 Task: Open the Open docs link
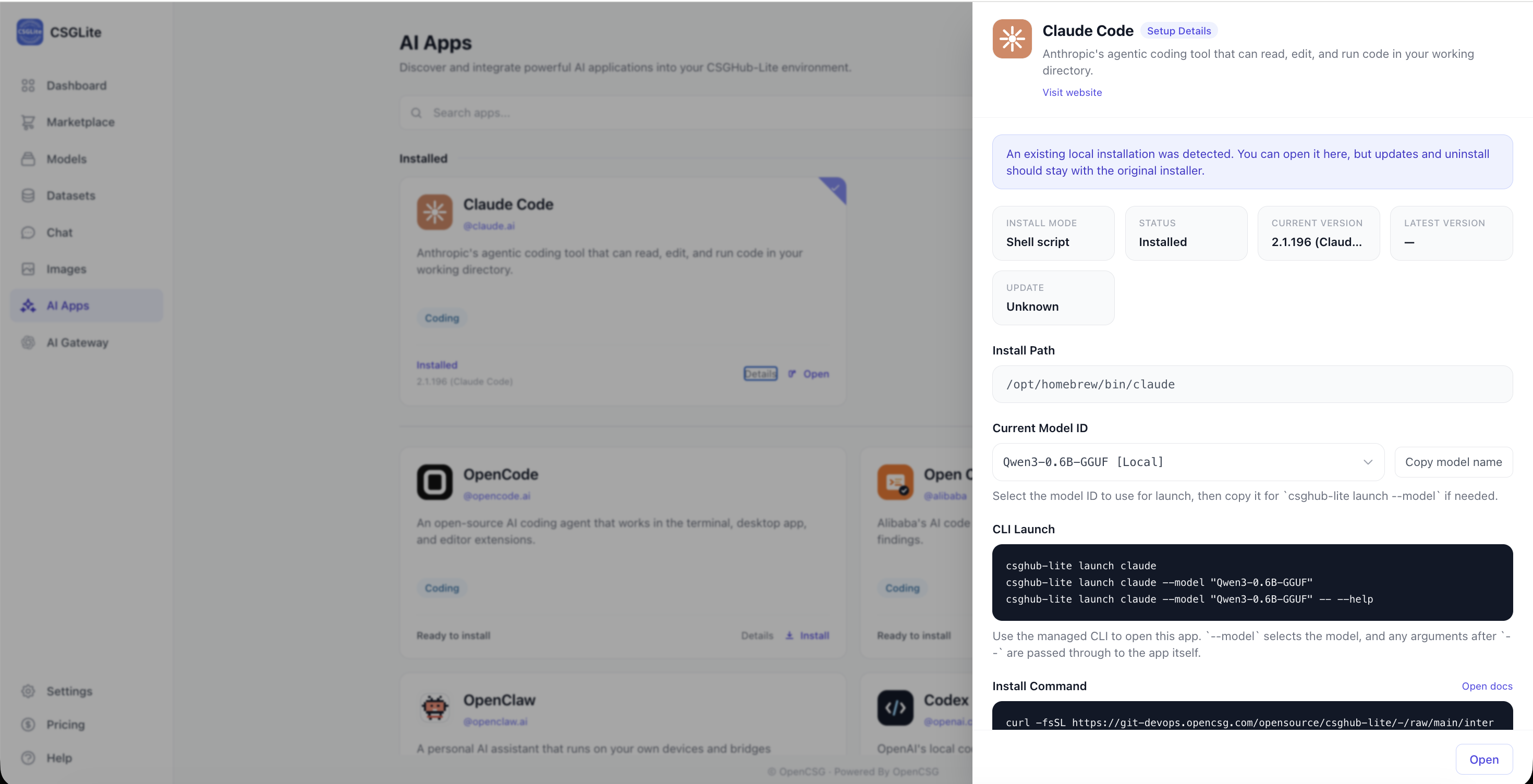(x=1487, y=686)
